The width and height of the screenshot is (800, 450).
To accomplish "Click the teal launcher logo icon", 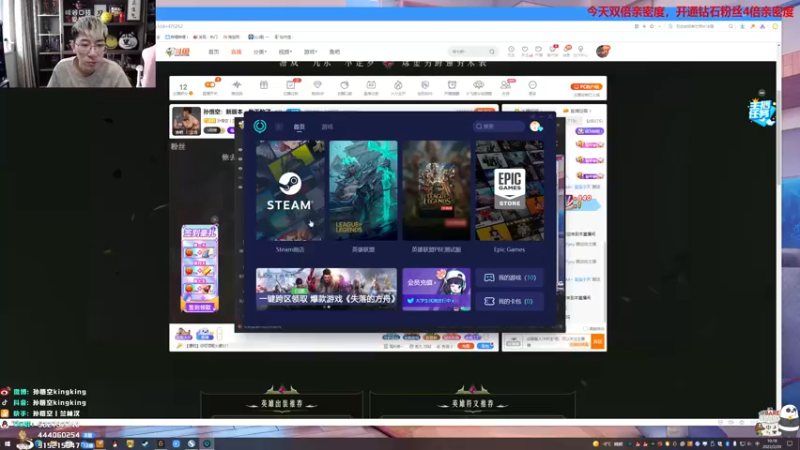I will pos(260,126).
